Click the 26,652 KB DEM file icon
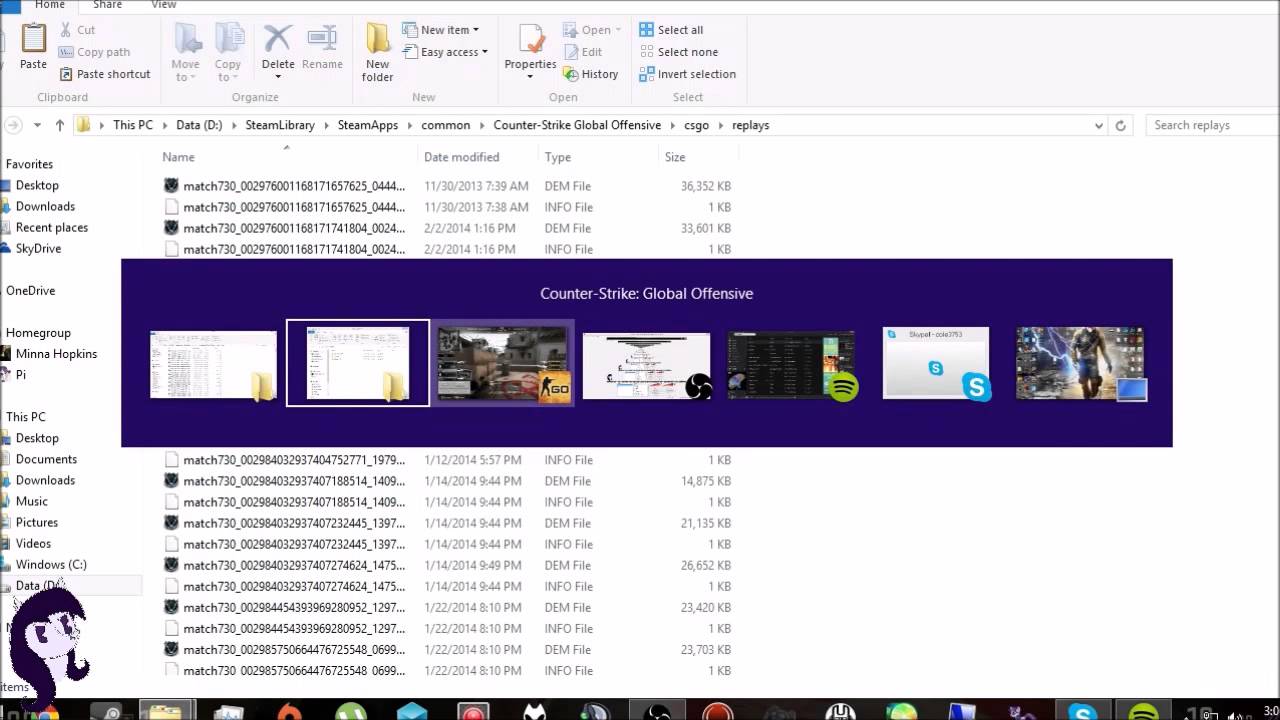The height and width of the screenshot is (720, 1280). [x=171, y=565]
